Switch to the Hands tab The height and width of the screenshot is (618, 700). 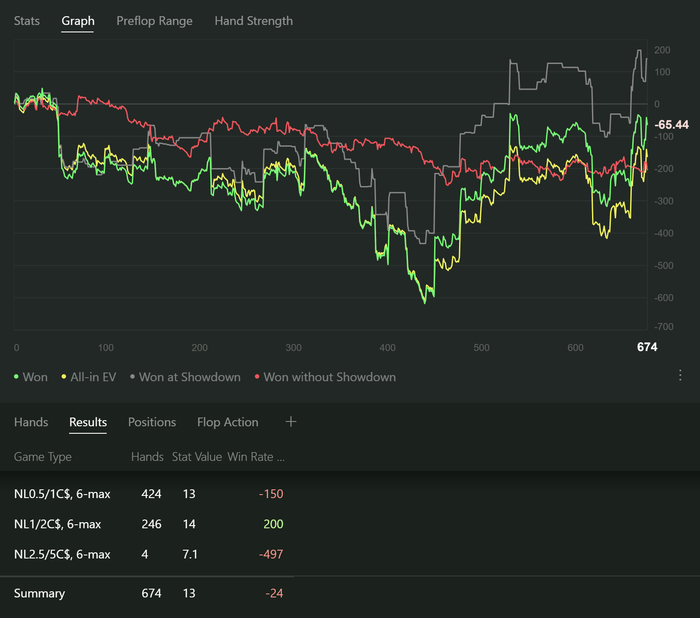click(x=31, y=422)
